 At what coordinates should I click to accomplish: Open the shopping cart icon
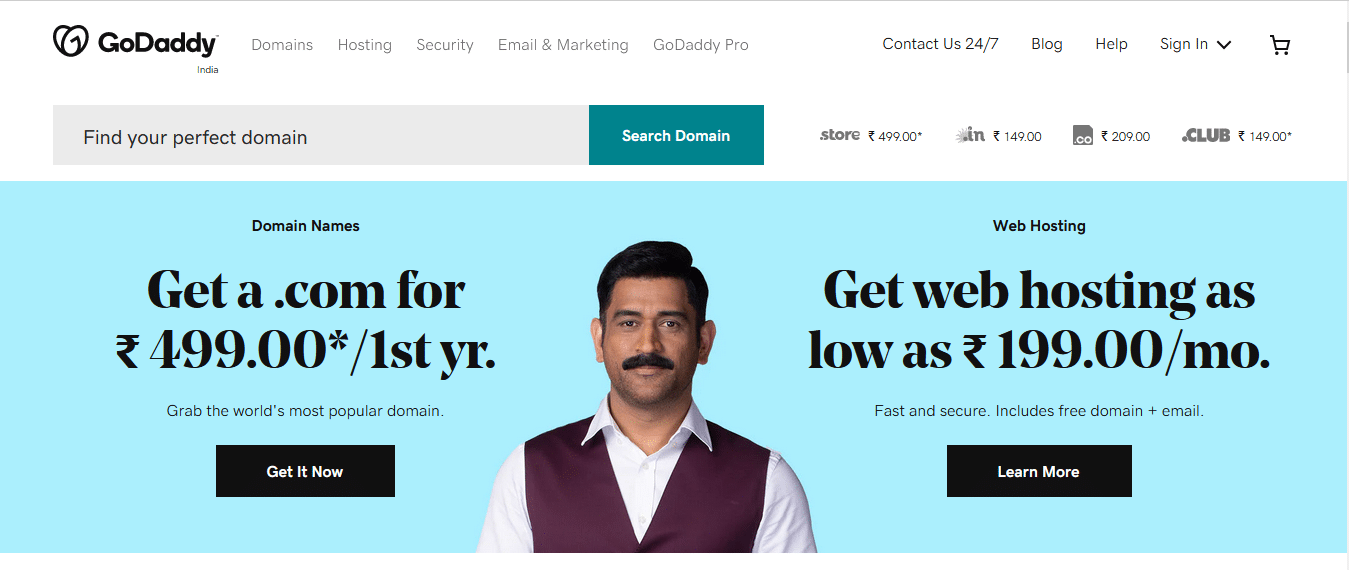point(1279,45)
